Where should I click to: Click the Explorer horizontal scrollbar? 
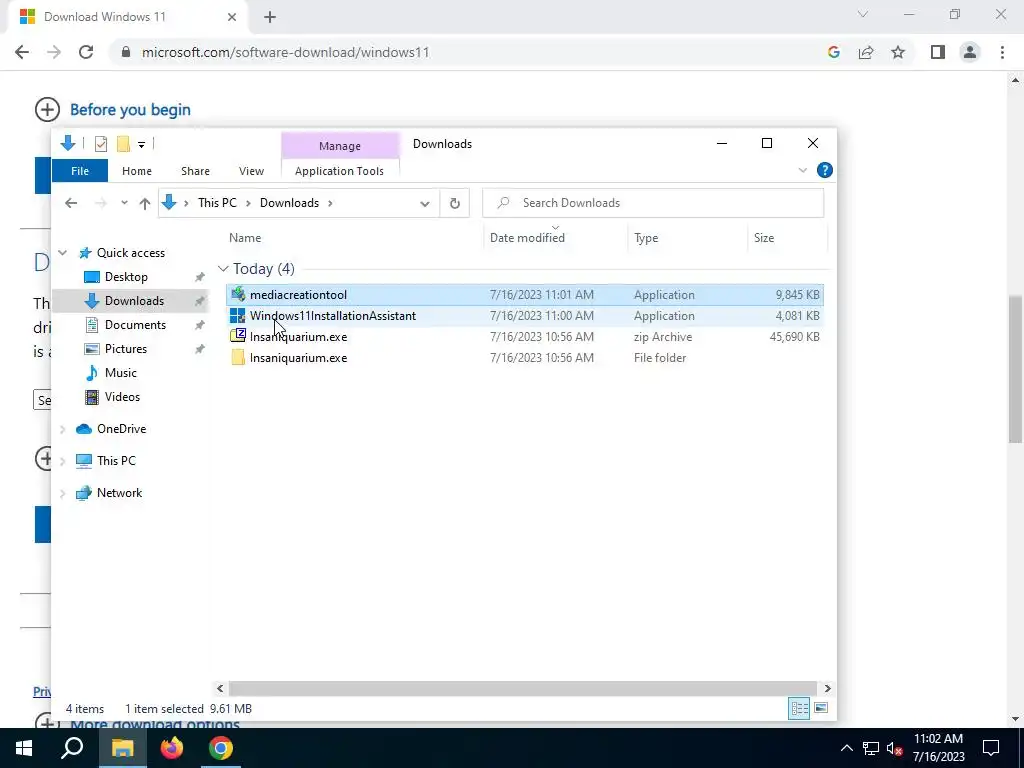coord(522,688)
